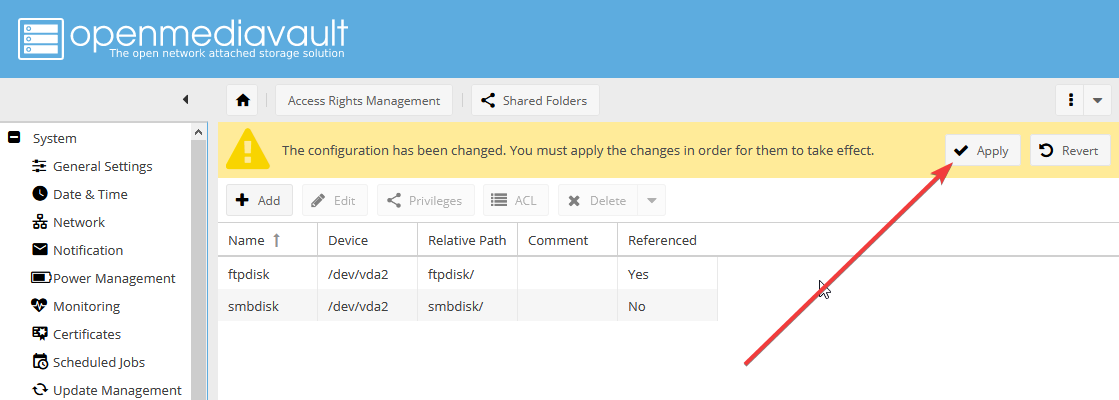Select the Shared Folders breadcrumb
This screenshot has height=400, width=1119.
point(536,100)
